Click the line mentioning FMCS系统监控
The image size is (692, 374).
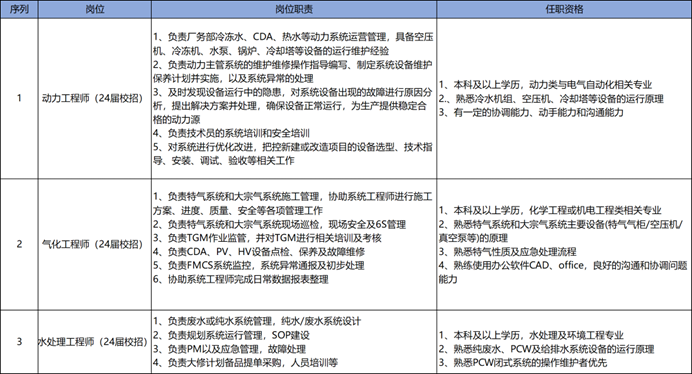pos(259,265)
